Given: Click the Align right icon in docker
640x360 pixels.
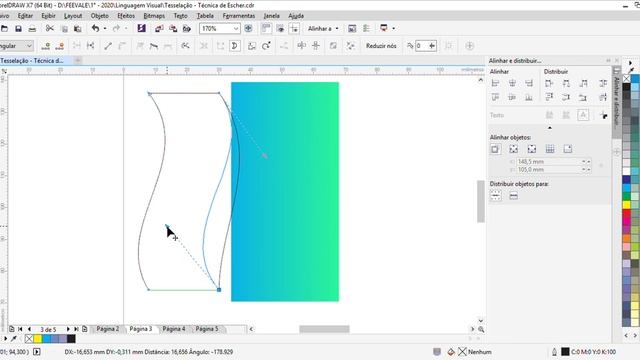Looking at the screenshot, I should click(x=529, y=83).
